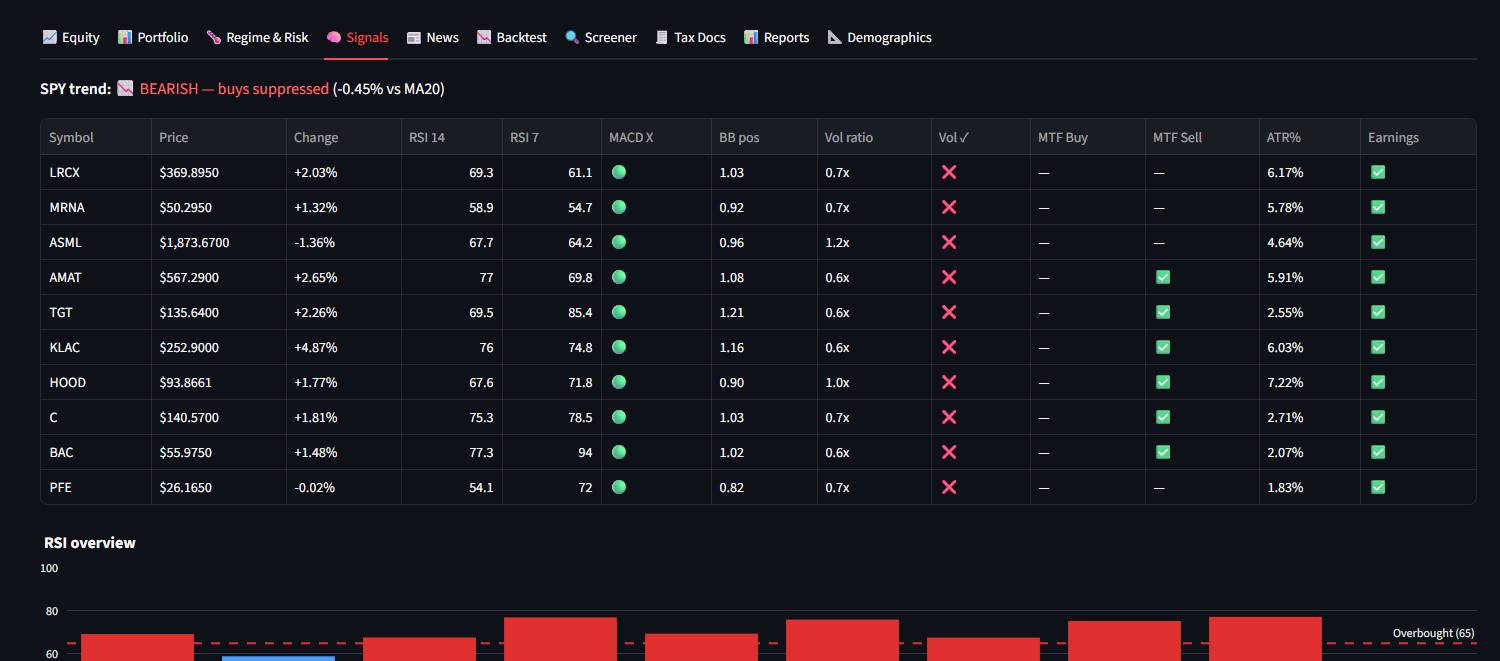Open the News tab
Image resolution: width=1500 pixels, height=661 pixels.
click(x=433, y=37)
